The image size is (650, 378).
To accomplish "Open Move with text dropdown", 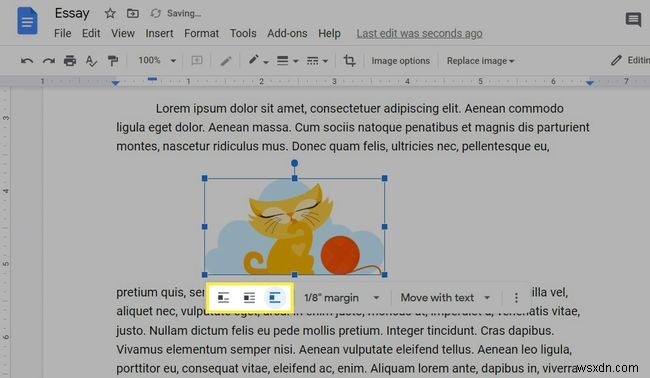I will (445, 298).
